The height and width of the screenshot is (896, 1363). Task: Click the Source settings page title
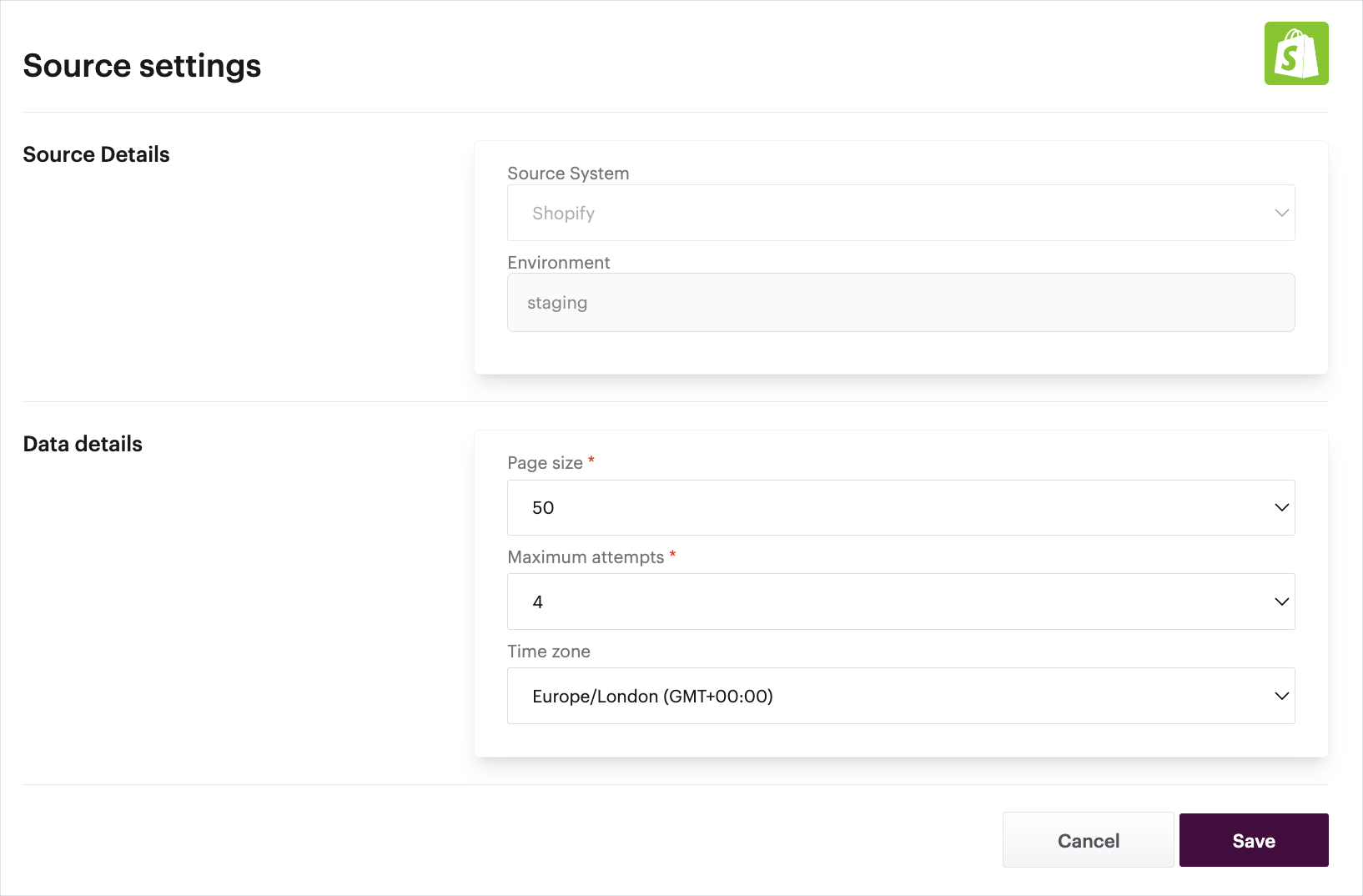[142, 66]
